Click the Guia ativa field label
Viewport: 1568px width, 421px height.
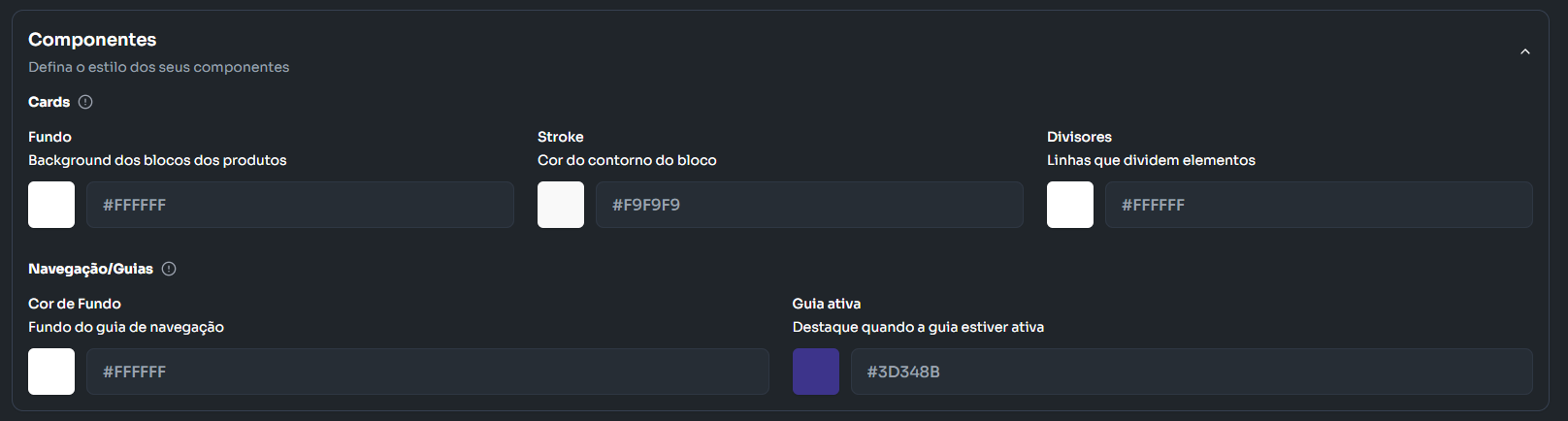[827, 304]
